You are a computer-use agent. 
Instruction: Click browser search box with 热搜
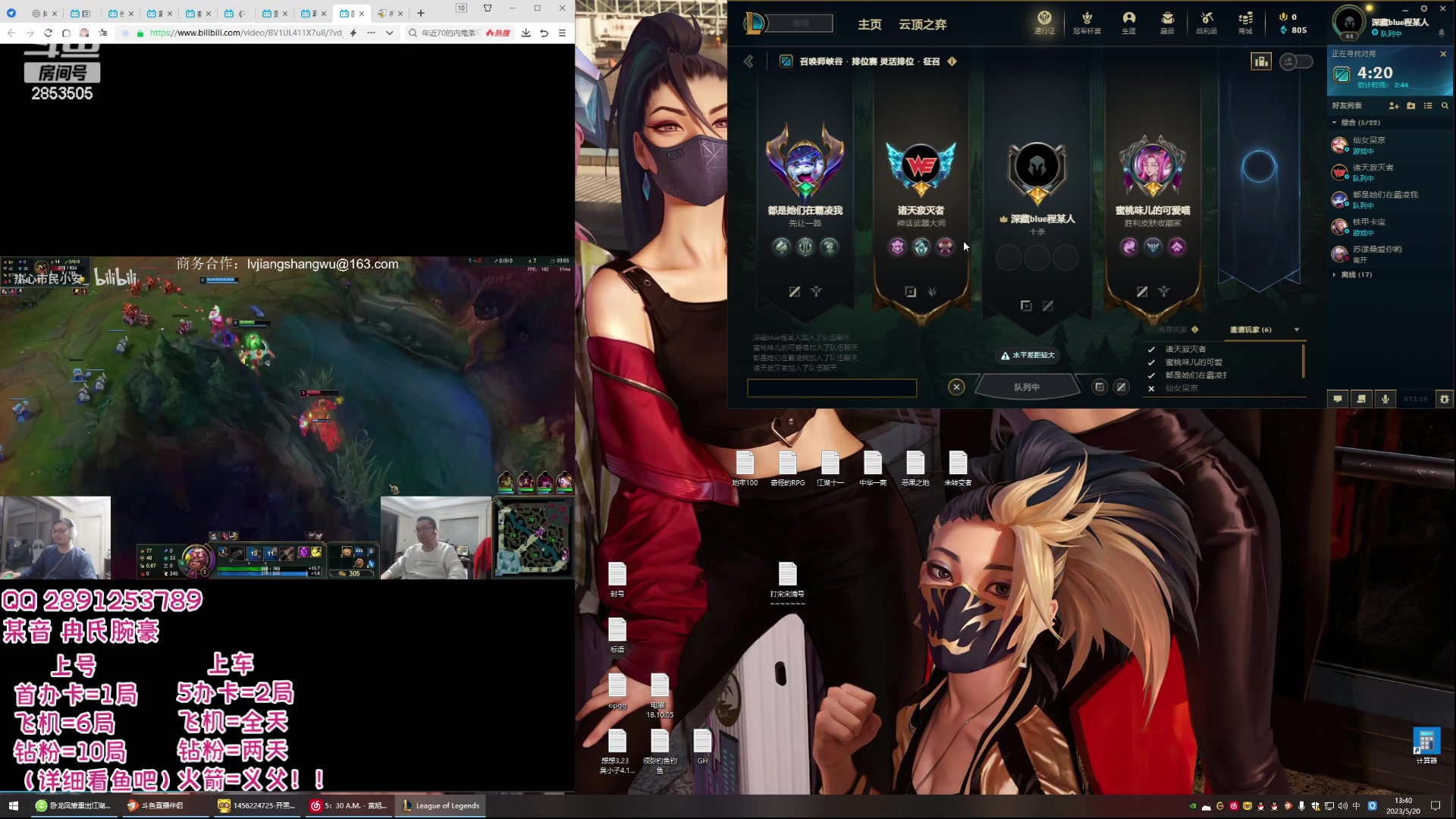coord(459,33)
